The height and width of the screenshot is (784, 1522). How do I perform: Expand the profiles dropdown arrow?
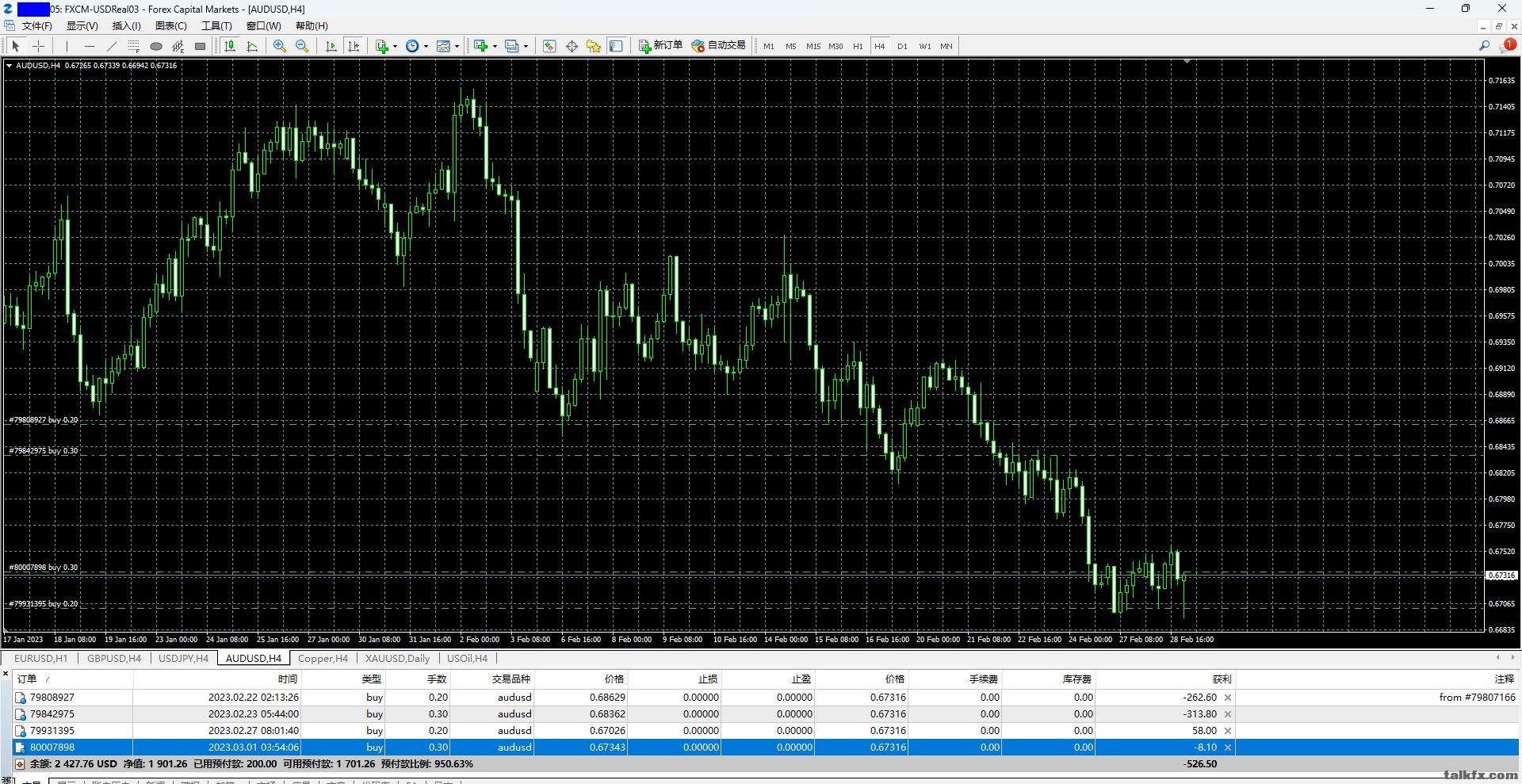coord(526,46)
